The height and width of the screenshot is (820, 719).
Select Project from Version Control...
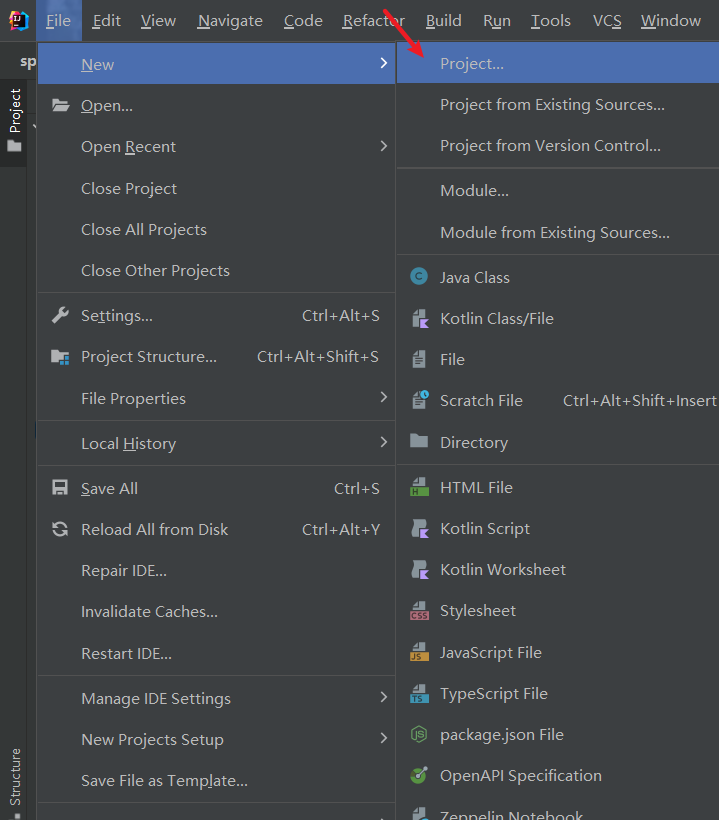tap(550, 146)
